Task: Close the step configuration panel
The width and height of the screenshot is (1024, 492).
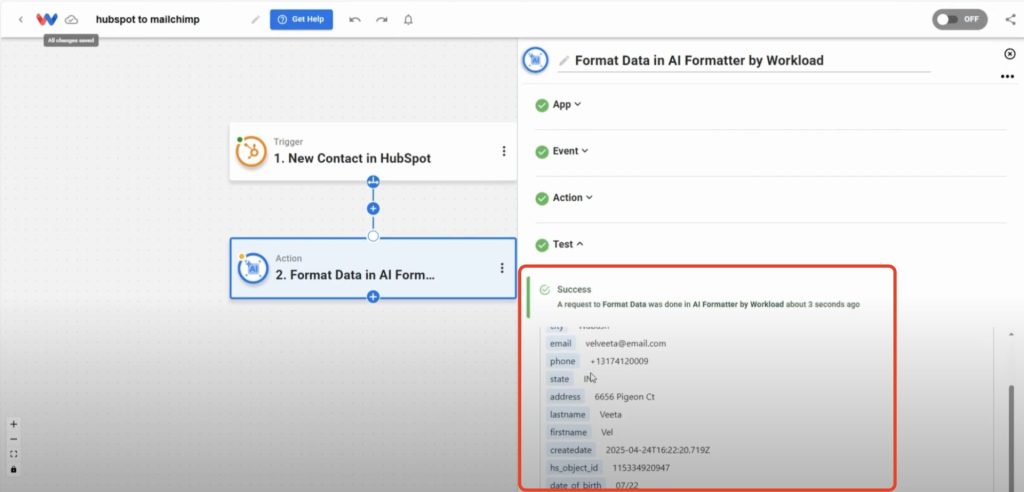Action: [1010, 54]
